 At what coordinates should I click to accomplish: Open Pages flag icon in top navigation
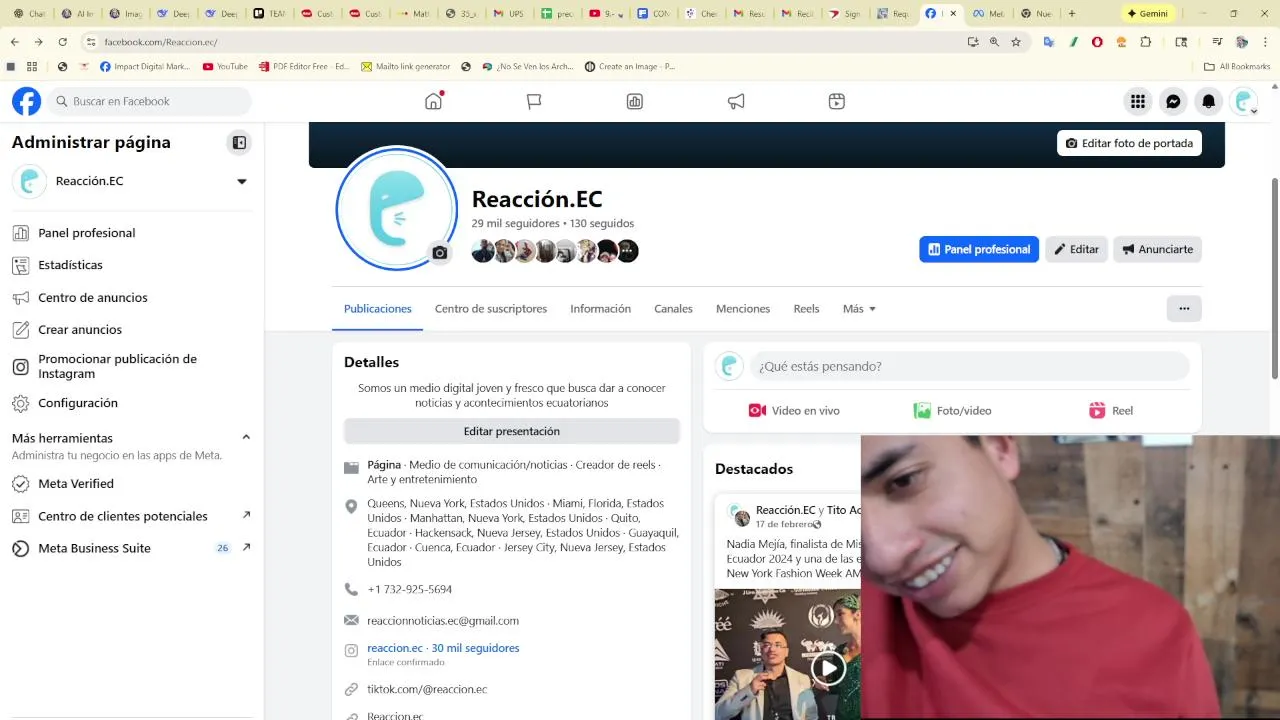pos(534,101)
